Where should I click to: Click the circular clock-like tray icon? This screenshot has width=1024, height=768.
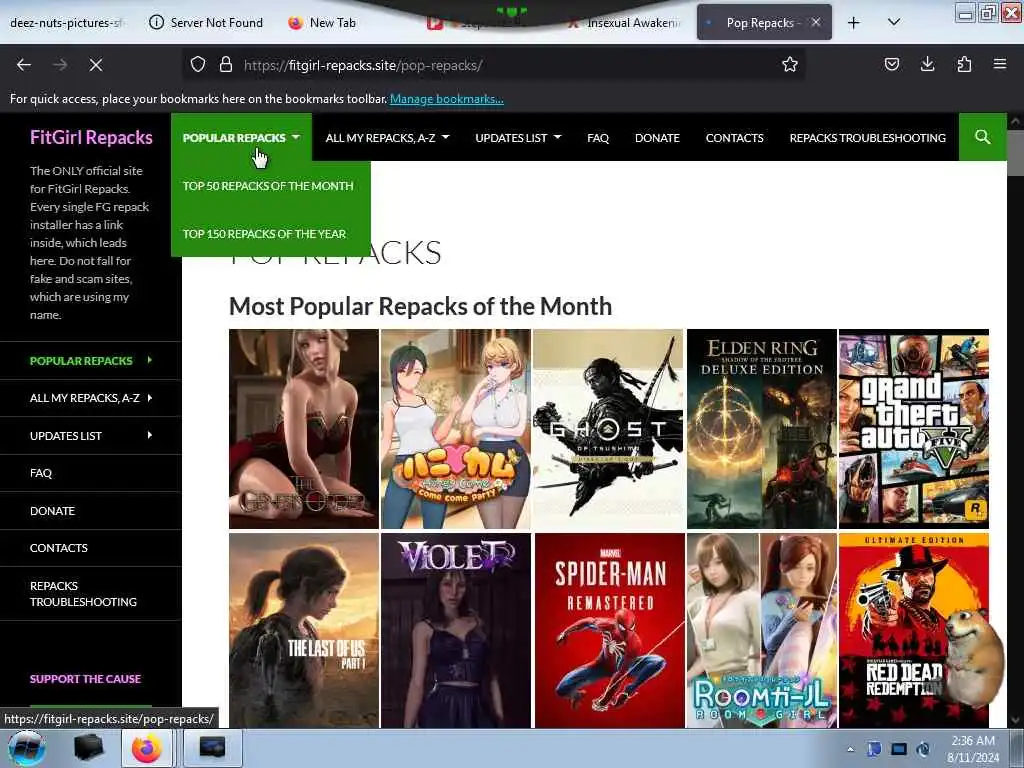923,750
